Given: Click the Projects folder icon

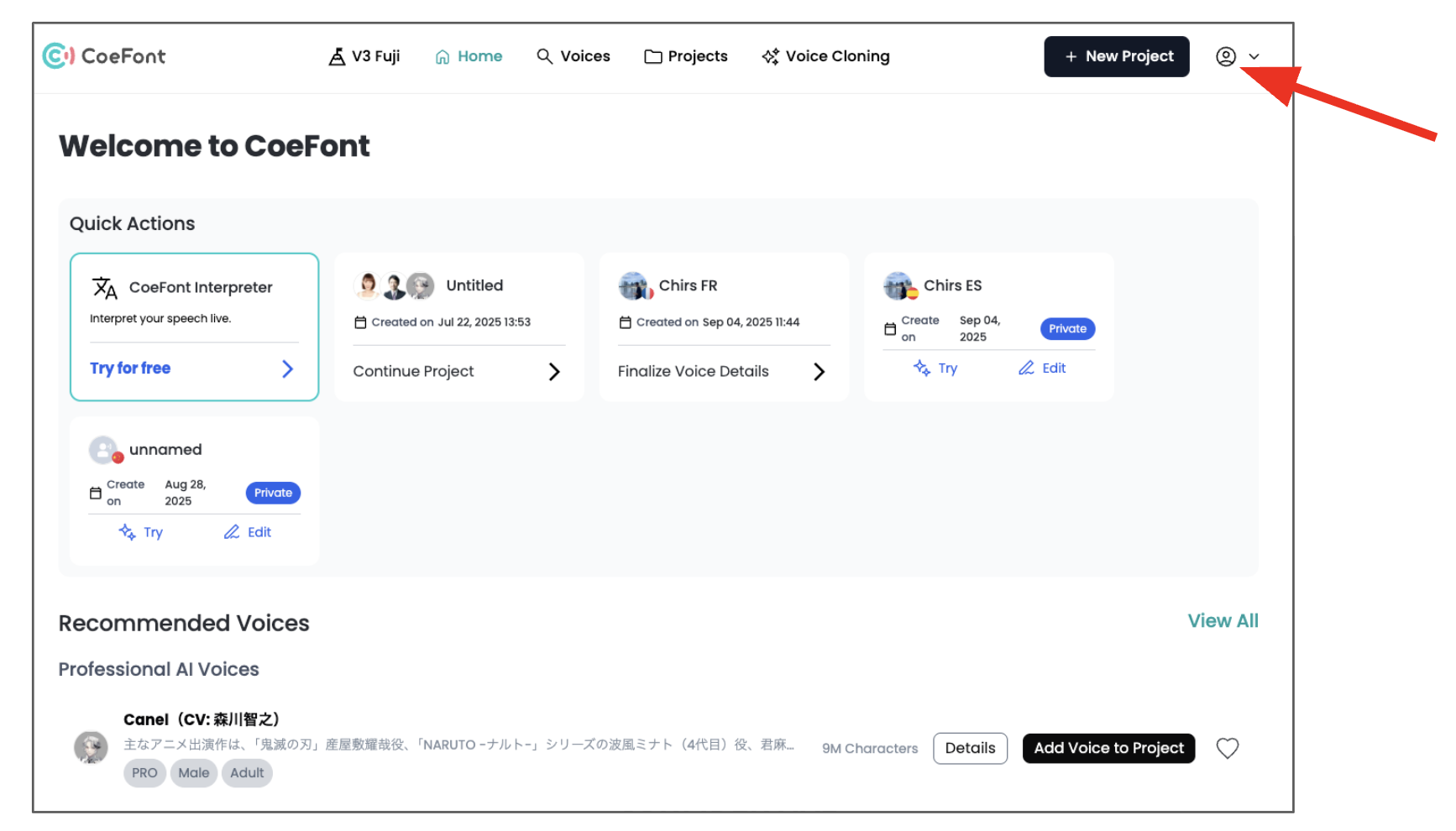Looking at the screenshot, I should (653, 56).
